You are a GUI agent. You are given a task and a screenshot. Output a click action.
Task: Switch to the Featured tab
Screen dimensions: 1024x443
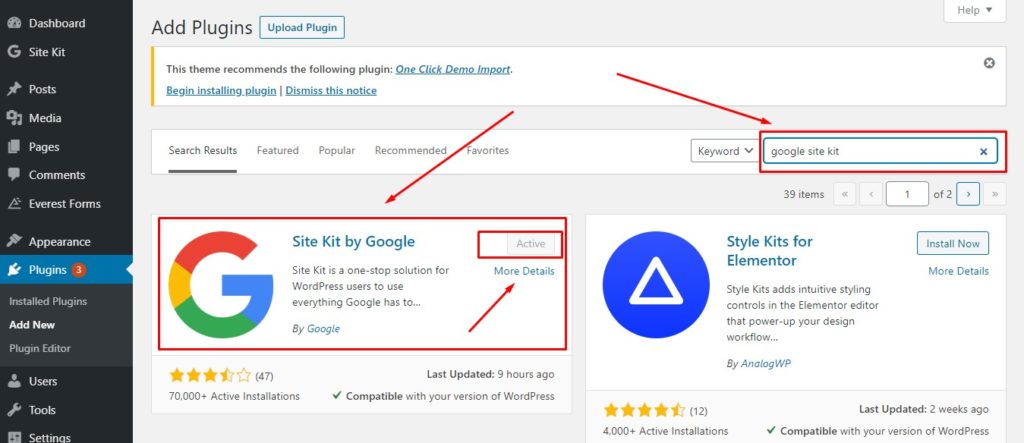pos(277,151)
